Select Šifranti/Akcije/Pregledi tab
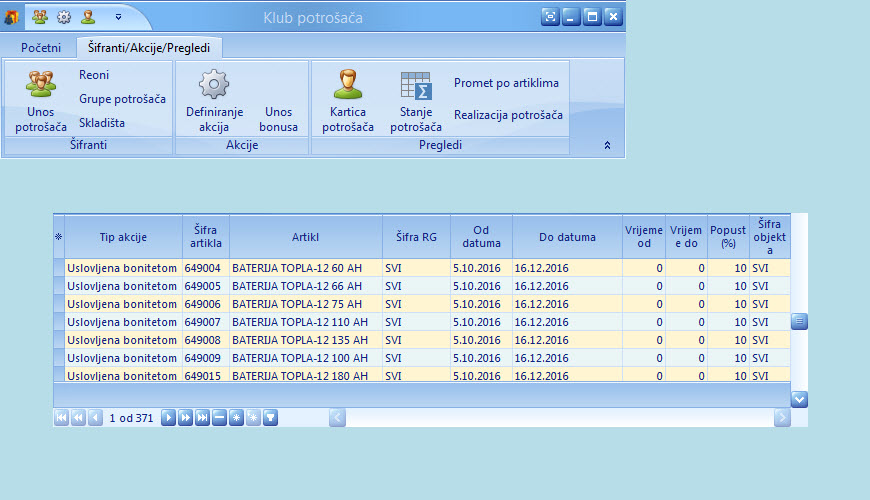This screenshot has width=870, height=500. pos(149,48)
